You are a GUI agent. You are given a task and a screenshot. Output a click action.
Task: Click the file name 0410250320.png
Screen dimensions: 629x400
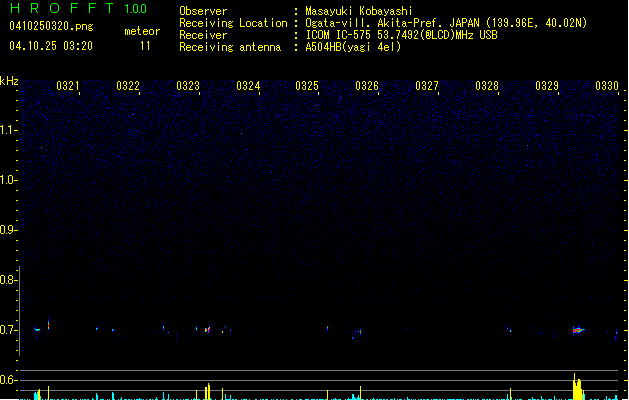click(51, 27)
